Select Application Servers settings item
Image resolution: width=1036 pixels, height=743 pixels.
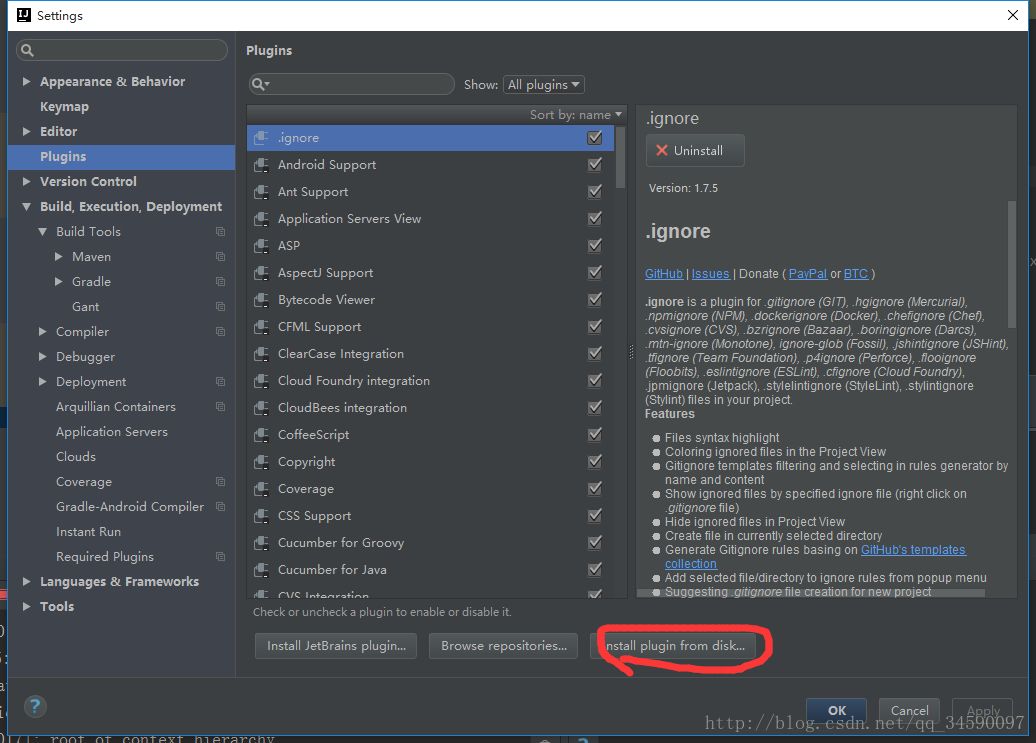(112, 431)
